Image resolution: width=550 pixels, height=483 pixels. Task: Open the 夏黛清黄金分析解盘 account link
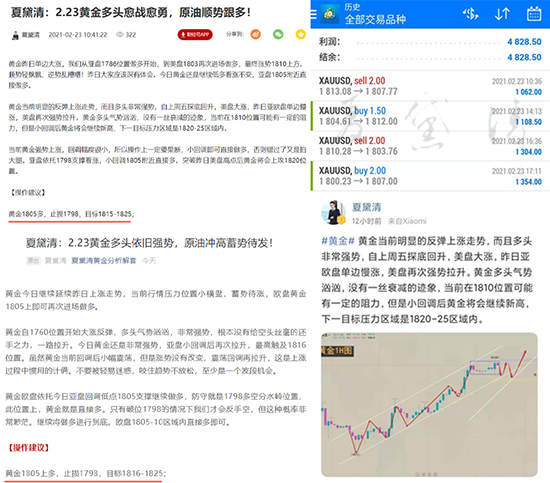click(104, 260)
